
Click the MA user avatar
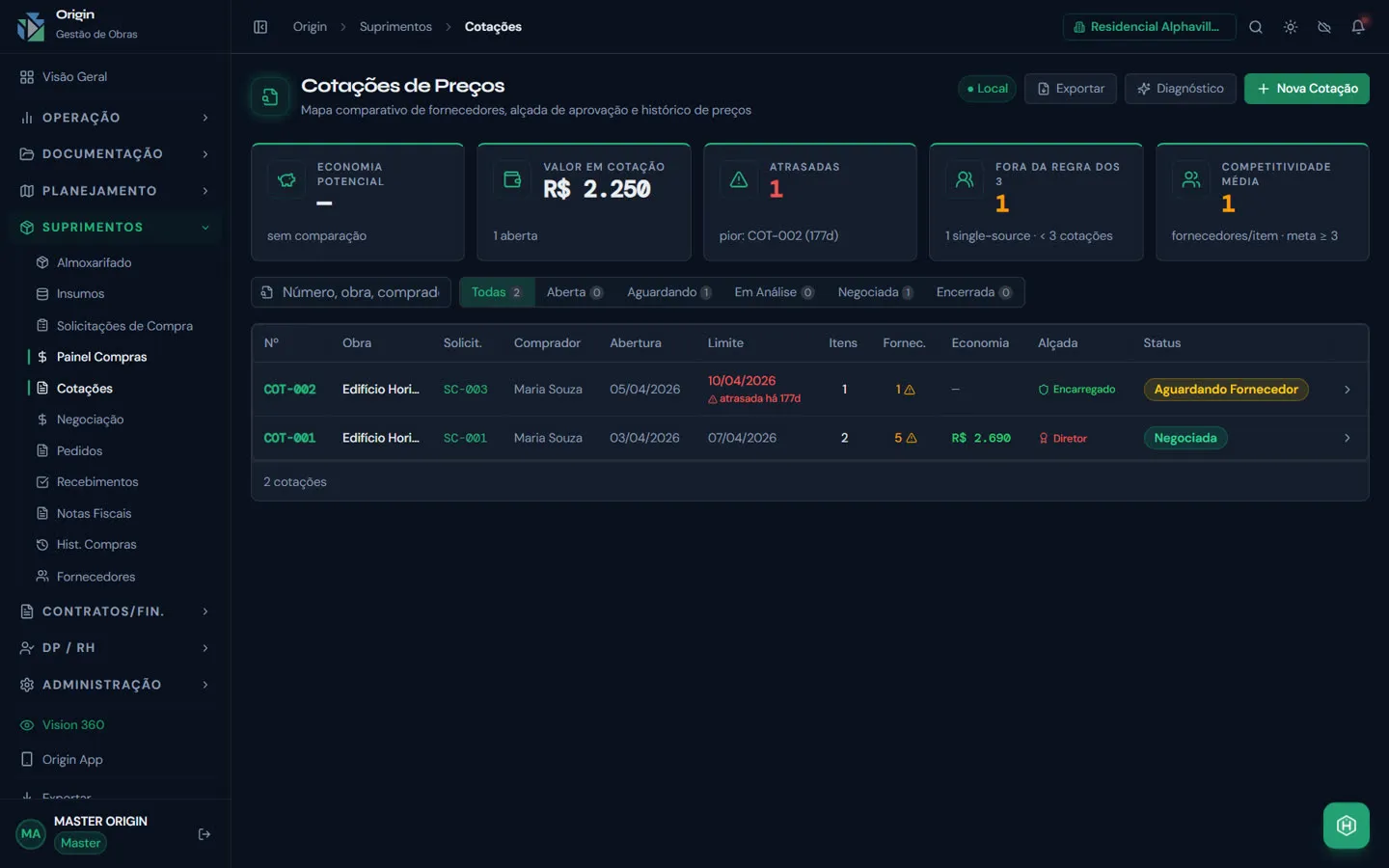[x=31, y=834]
